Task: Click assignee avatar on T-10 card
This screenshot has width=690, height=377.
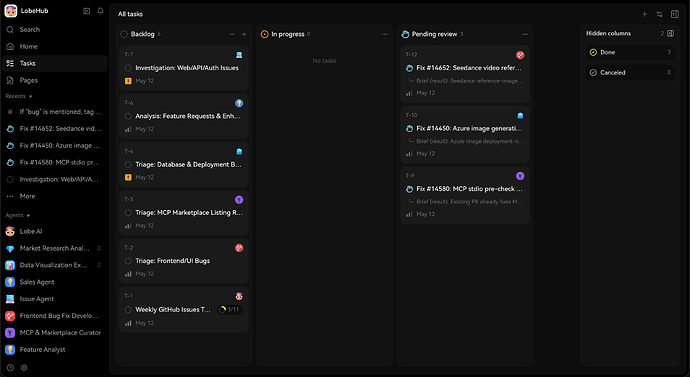Action: [x=520, y=116]
